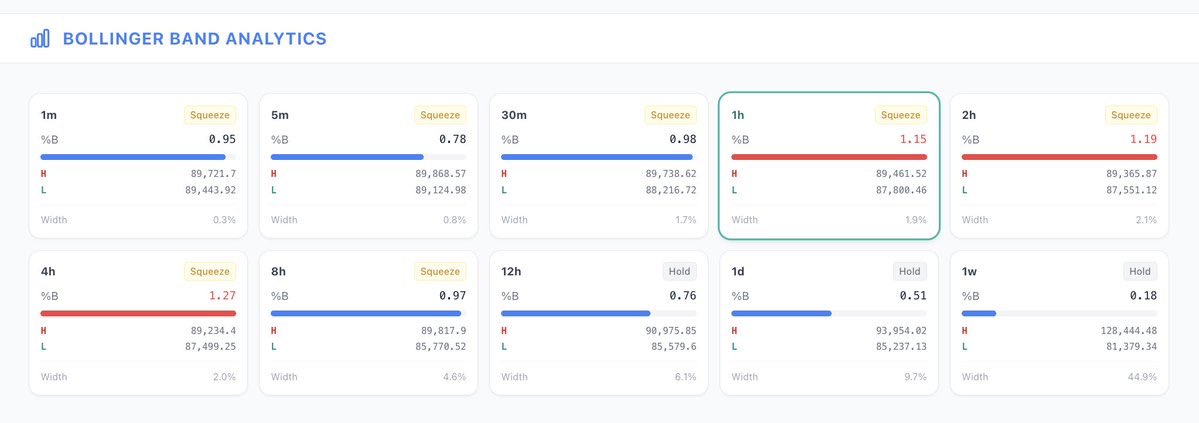Screen dimensions: 1199x423
Task: Click the Squeeze badge on the 4h card
Action: 210,272
